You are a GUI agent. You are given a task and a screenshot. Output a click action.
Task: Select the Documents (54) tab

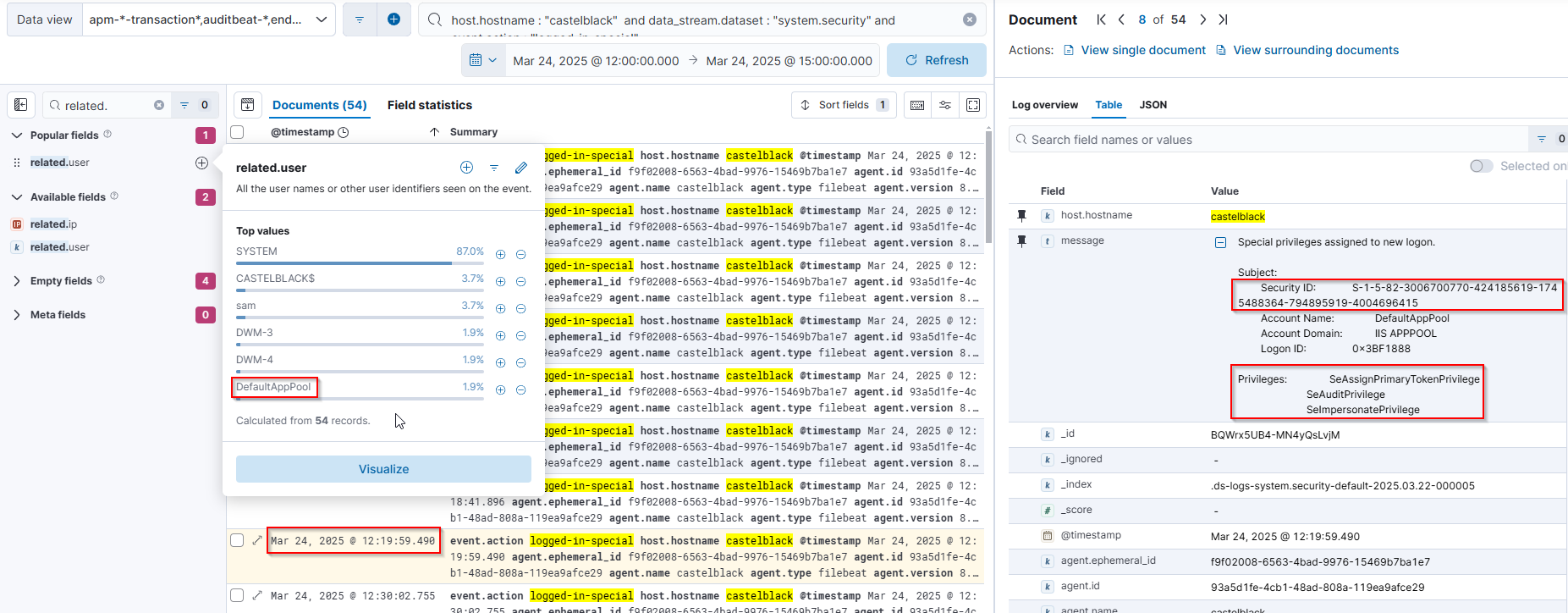[x=320, y=105]
